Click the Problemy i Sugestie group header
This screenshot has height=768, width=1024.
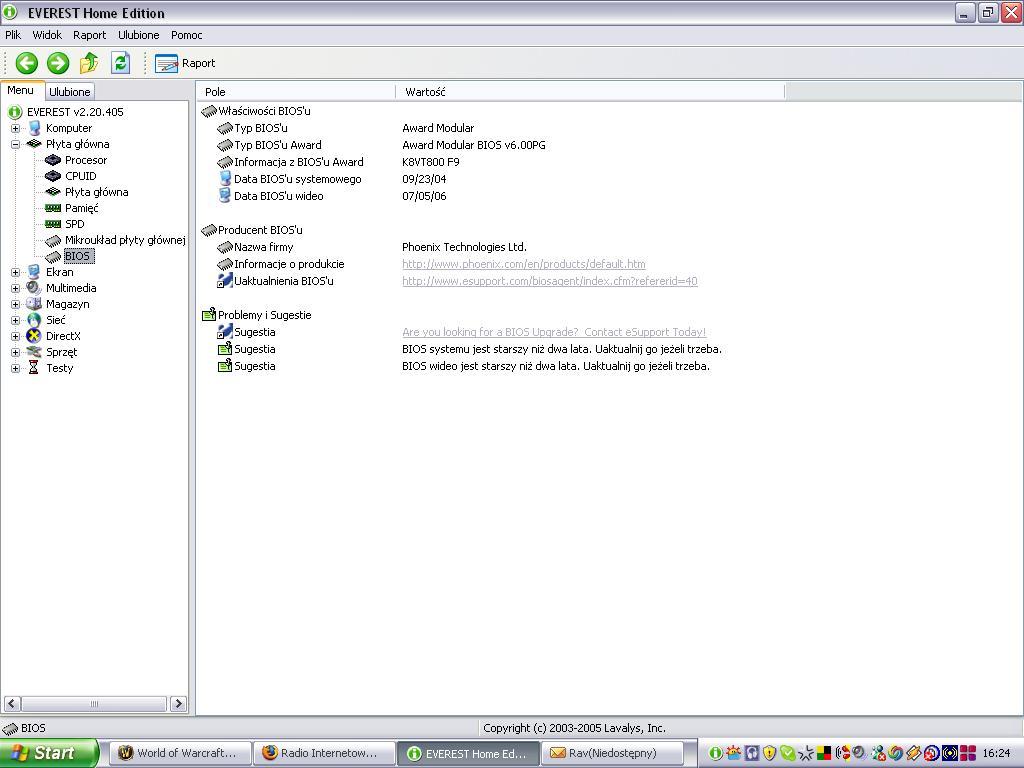click(257, 315)
